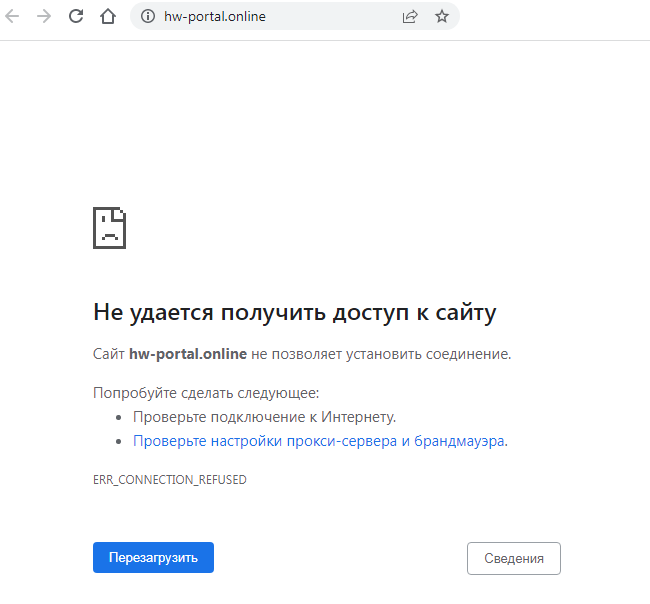Go to the Home page icon
This screenshot has height=604, width=650.
click(108, 16)
